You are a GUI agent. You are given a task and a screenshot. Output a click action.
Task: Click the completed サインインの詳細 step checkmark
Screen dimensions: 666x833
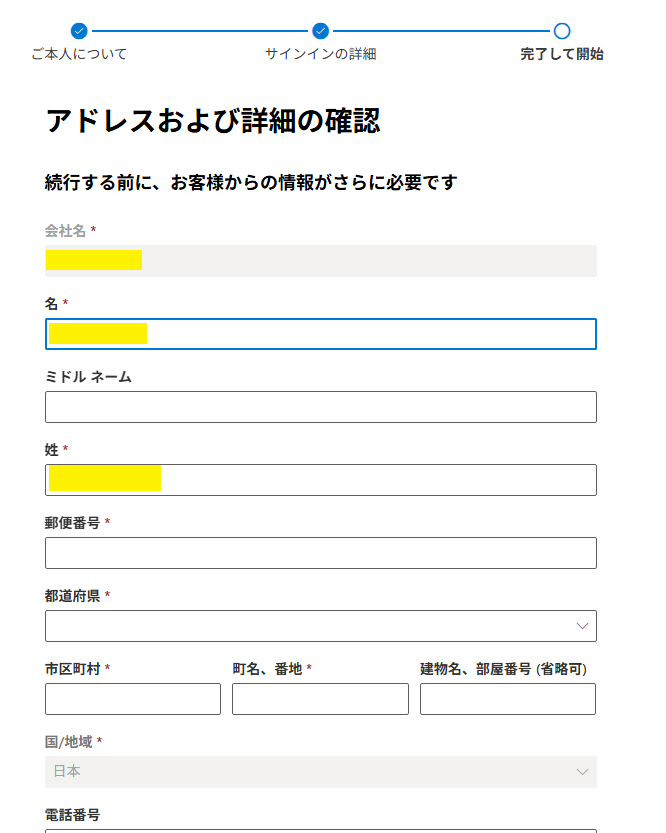coord(321,31)
